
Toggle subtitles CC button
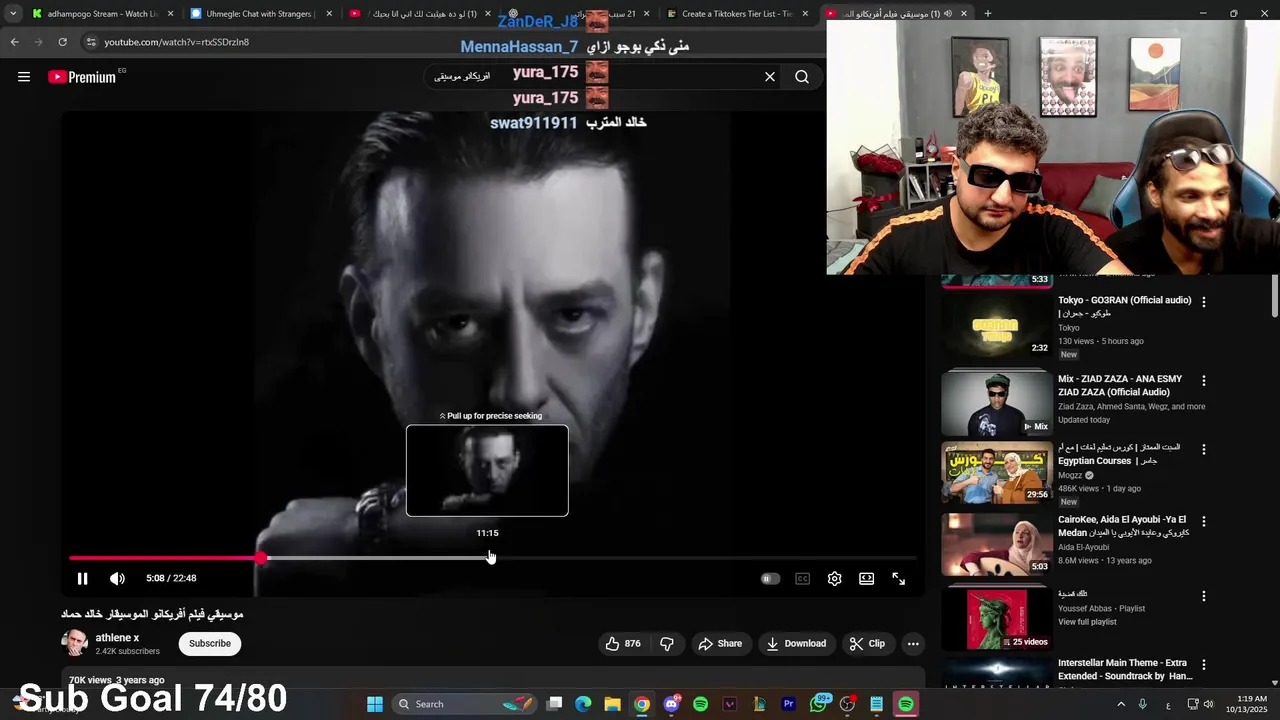click(x=802, y=578)
